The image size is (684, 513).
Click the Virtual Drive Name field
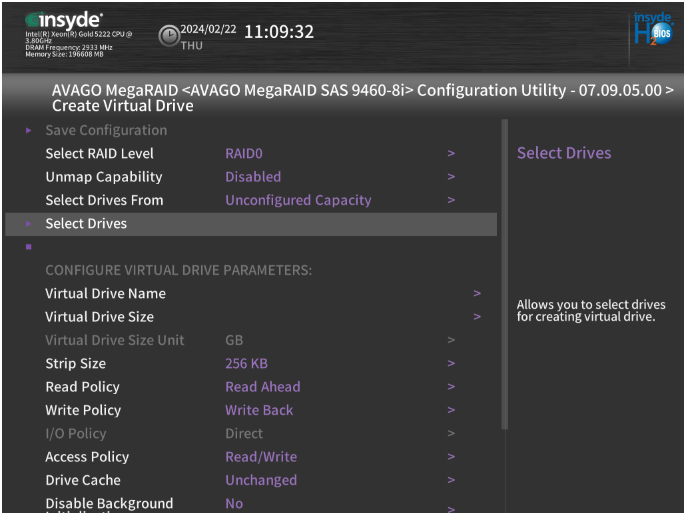[105, 294]
